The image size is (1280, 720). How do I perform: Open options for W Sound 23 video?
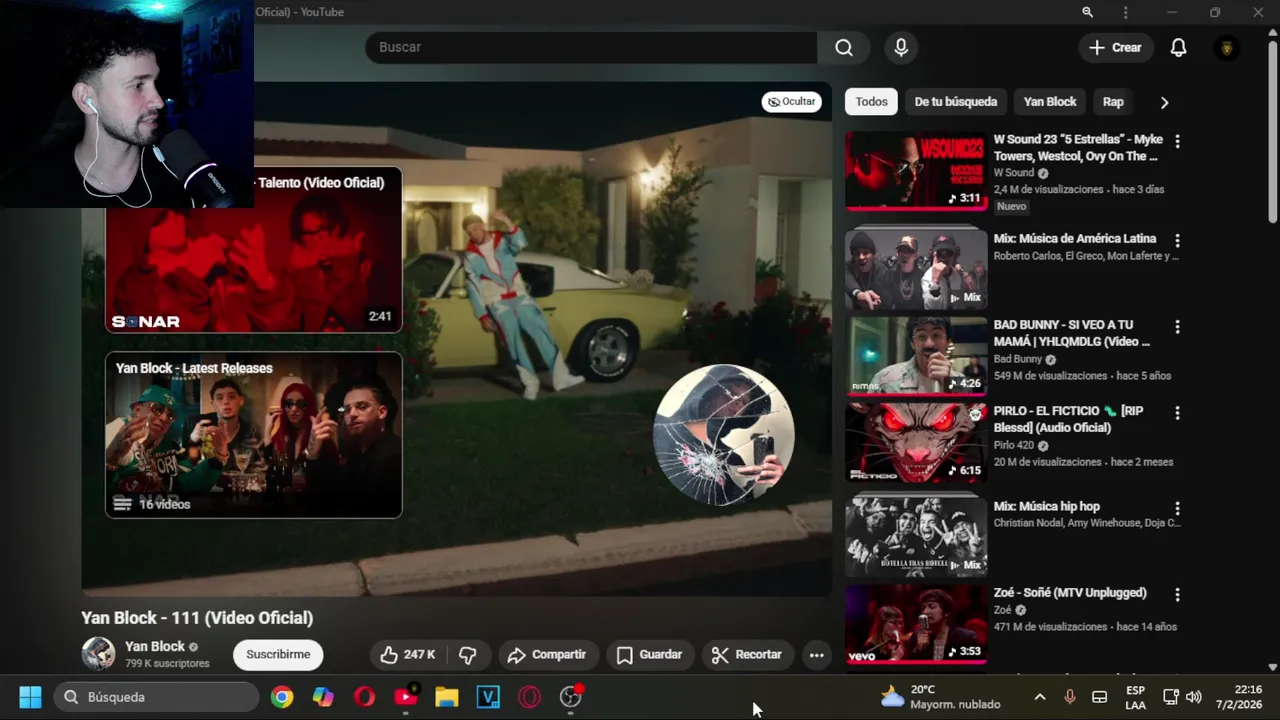[x=1177, y=142]
